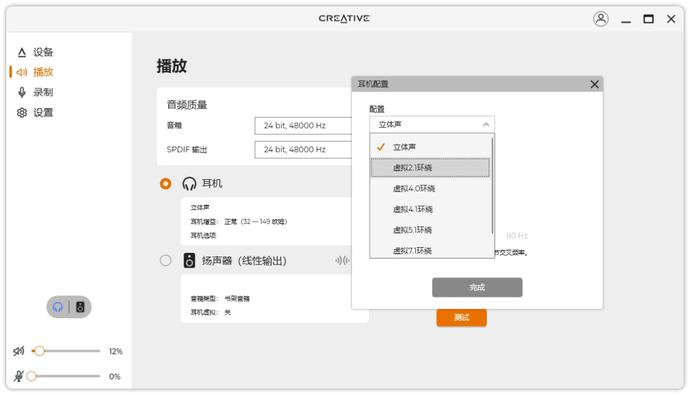690x395 pixels.
Task: Click the 音箱类型 书架音箱 text
Action: (220, 299)
